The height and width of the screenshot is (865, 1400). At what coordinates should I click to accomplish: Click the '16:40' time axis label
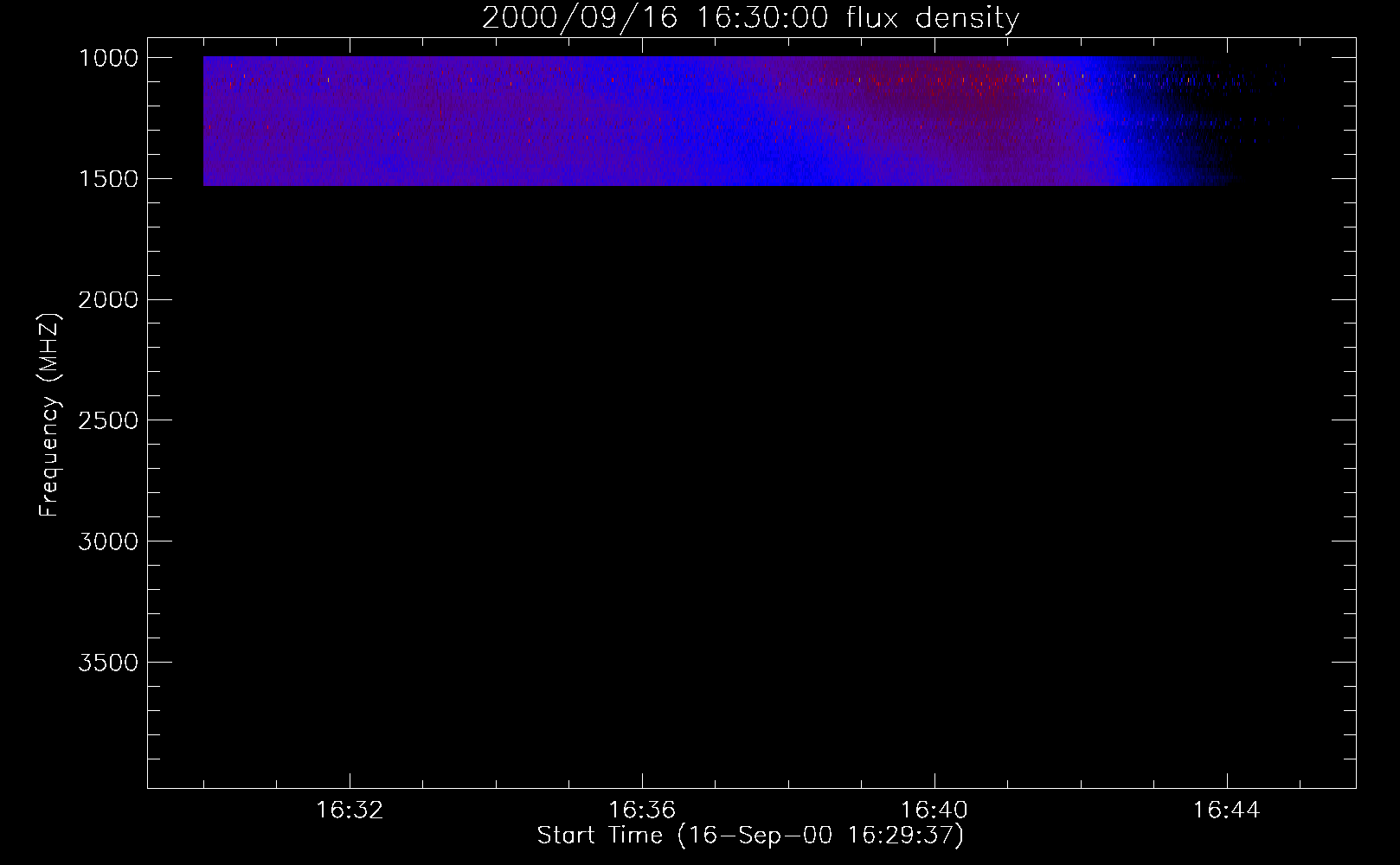pos(934,811)
